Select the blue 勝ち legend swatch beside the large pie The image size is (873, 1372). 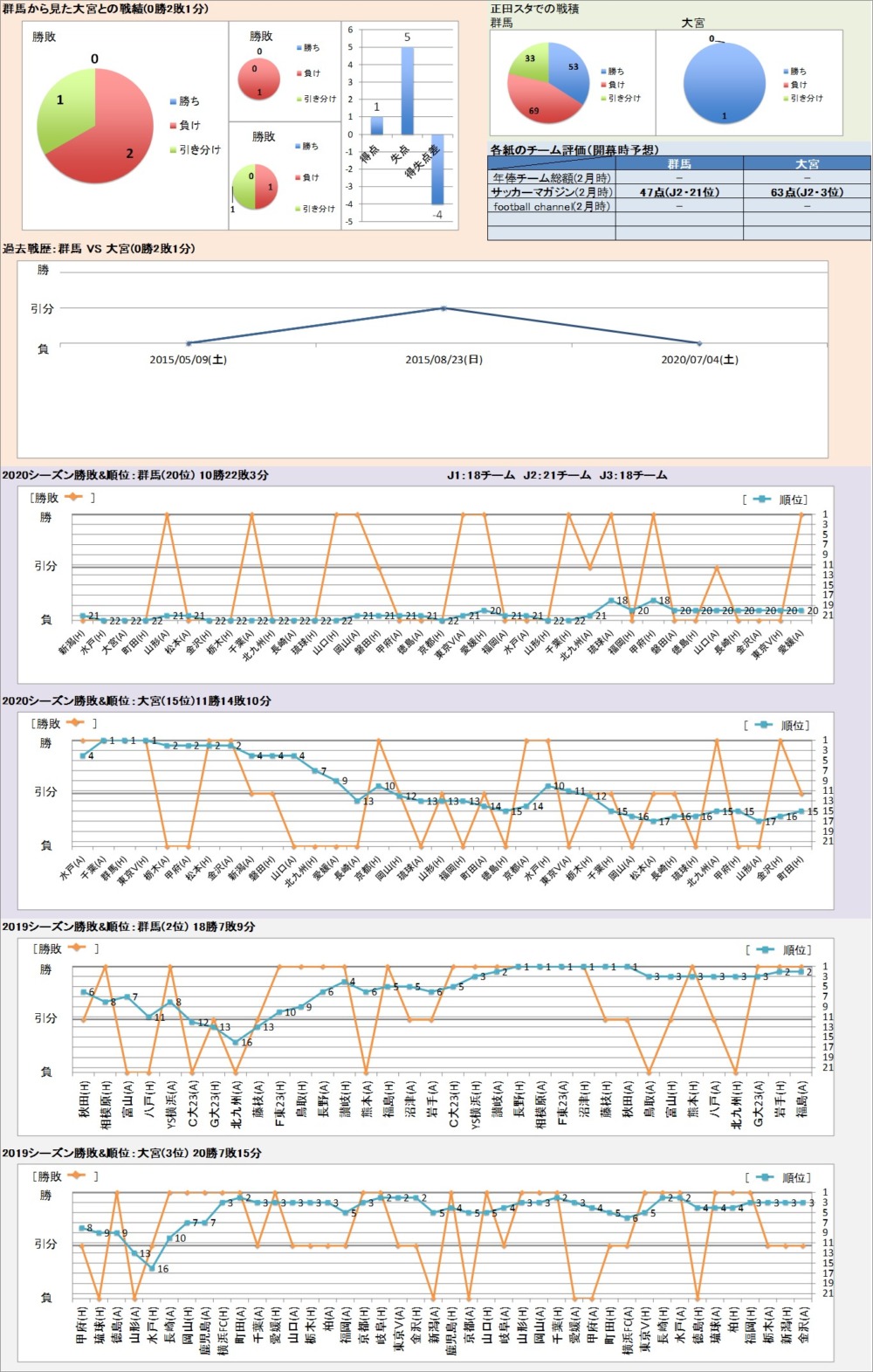(173, 102)
